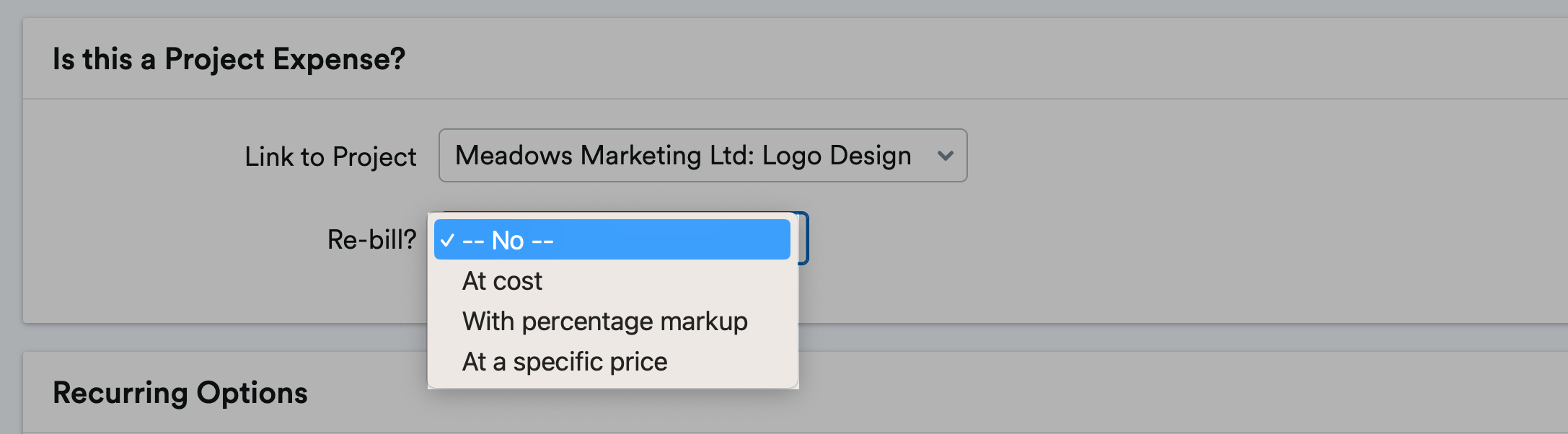Click the chevron arrow on the project selector
1568x434 pixels.
point(945,156)
